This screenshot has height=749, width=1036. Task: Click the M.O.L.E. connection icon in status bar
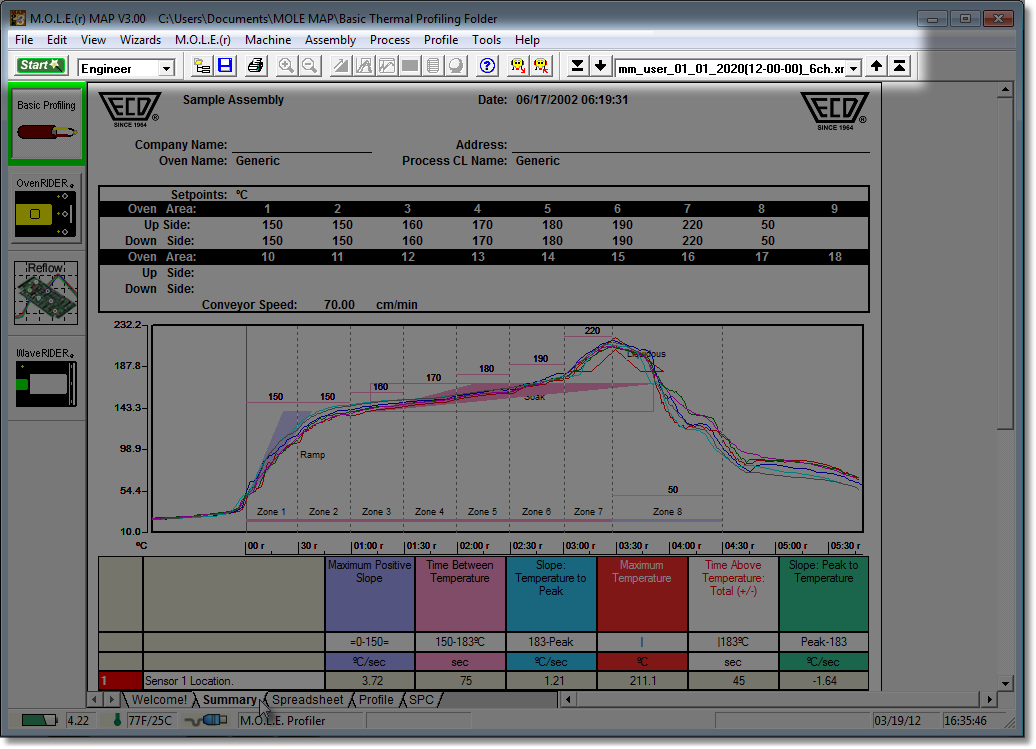tap(206, 720)
